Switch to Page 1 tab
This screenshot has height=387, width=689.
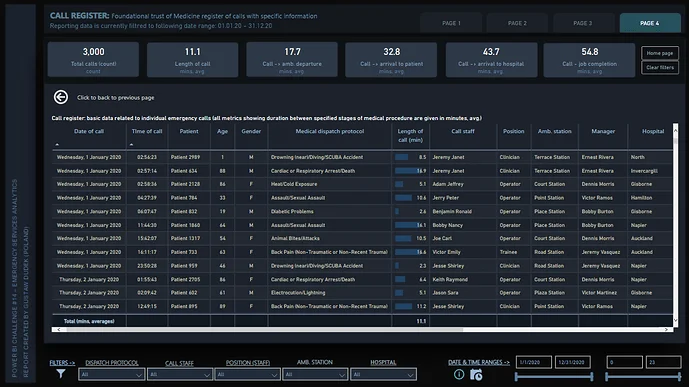coord(451,23)
